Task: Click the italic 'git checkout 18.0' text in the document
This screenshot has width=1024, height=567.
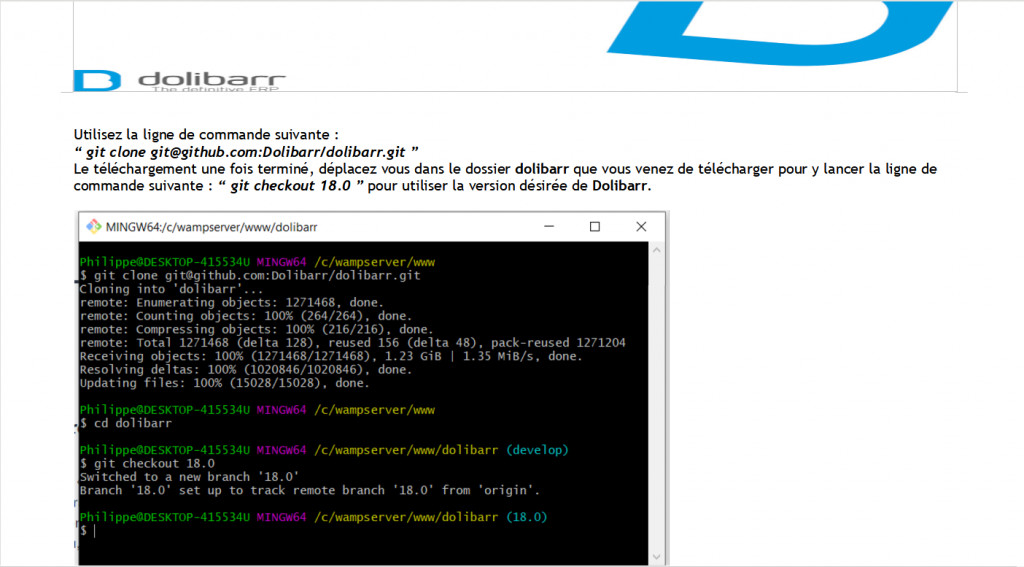Action: coord(291,186)
